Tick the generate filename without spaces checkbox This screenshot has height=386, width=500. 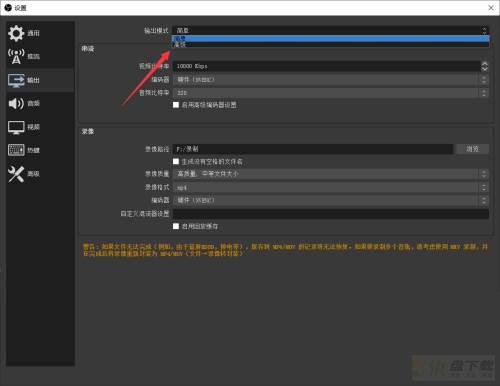pos(176,162)
